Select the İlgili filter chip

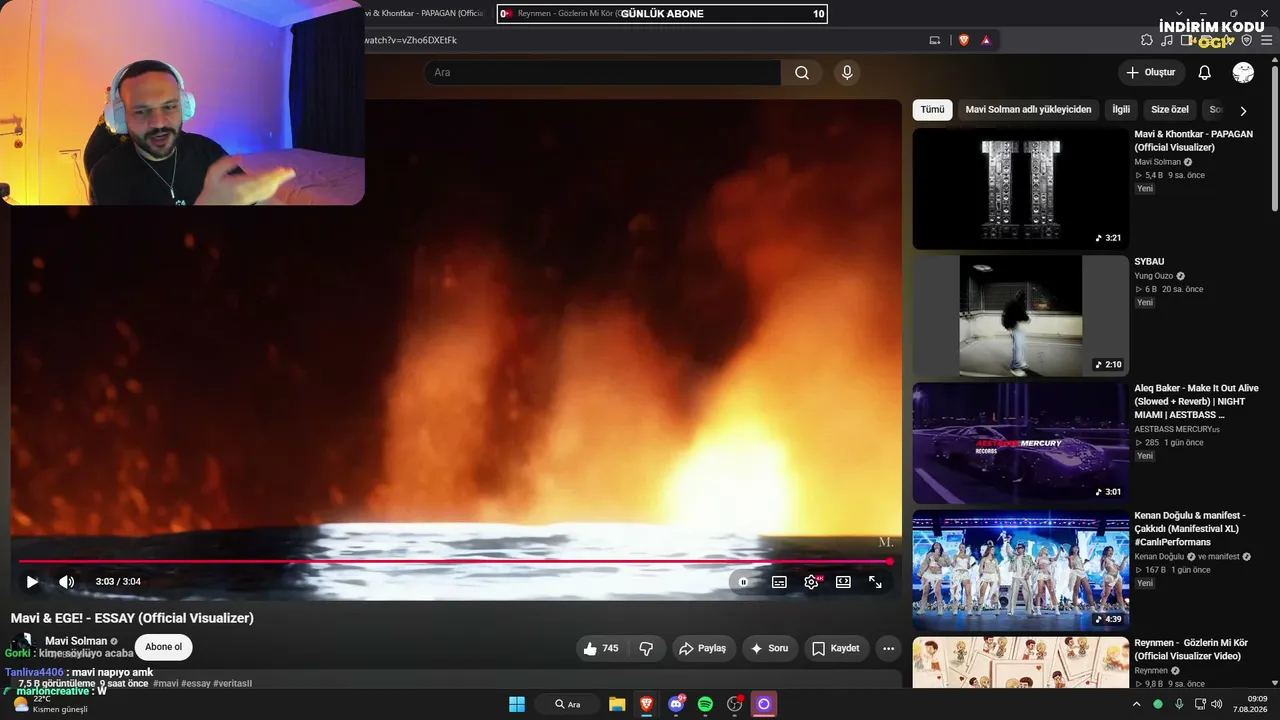(1121, 110)
